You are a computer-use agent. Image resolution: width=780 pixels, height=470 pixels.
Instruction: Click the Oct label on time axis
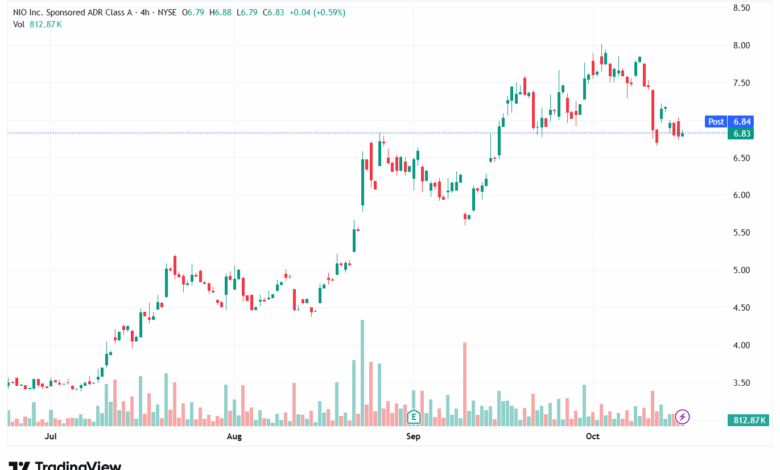592,437
